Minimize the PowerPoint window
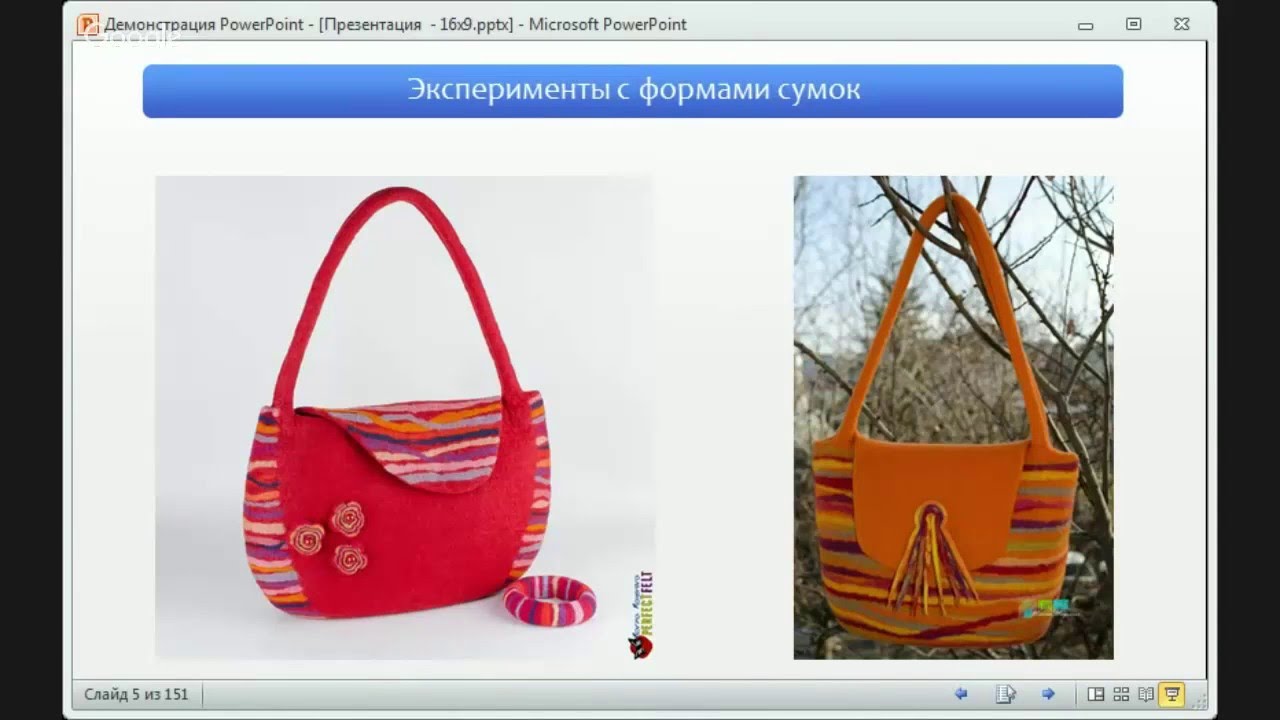 click(1086, 24)
